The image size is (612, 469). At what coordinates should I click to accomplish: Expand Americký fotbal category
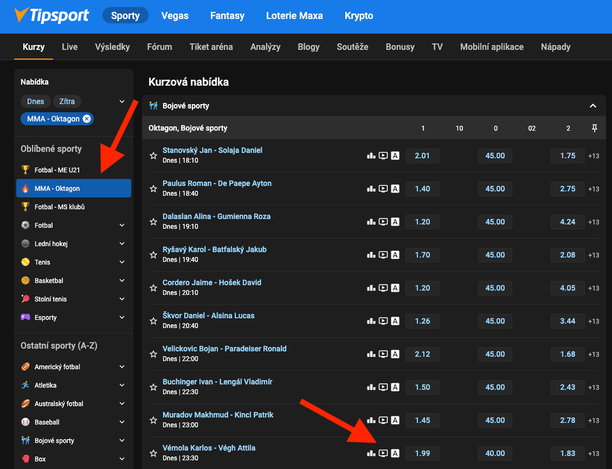[122, 367]
